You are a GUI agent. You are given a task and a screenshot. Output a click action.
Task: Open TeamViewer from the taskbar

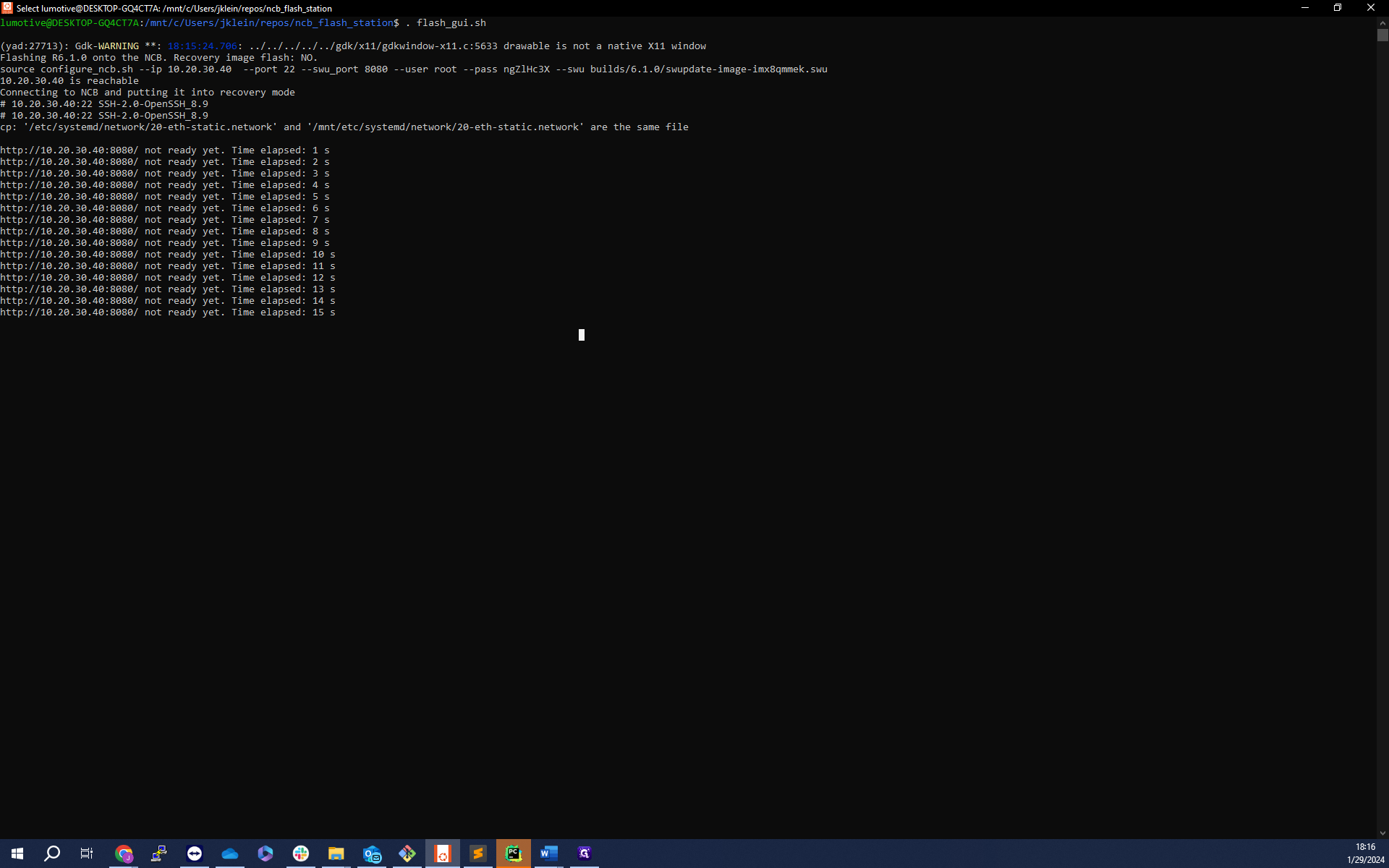click(x=195, y=854)
